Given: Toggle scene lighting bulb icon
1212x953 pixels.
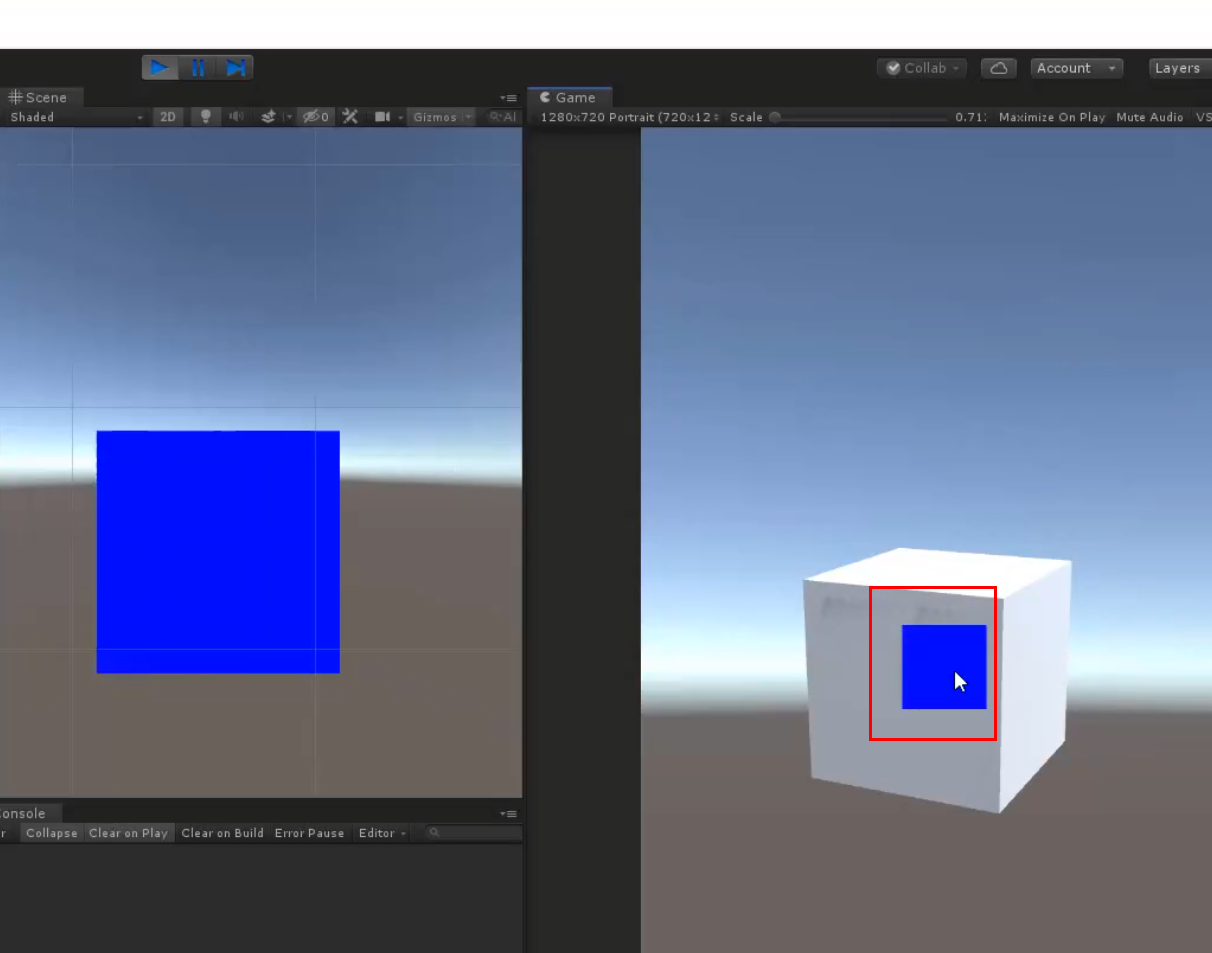Looking at the screenshot, I should coord(206,117).
